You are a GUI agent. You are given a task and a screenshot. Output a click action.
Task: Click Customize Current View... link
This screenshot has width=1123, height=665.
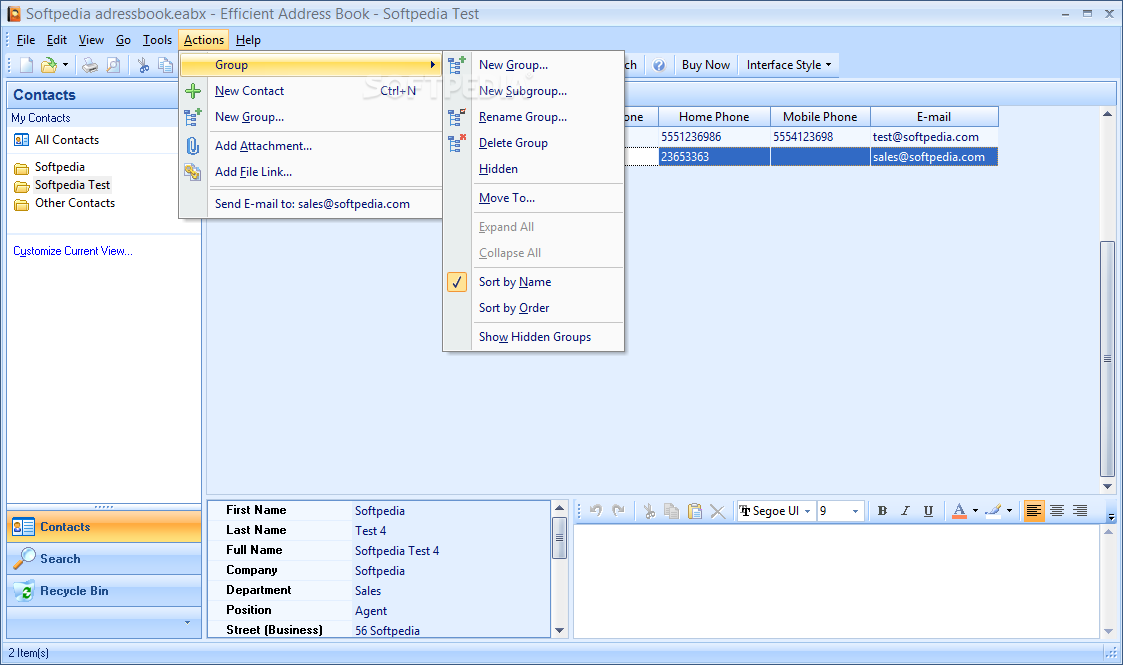coord(72,251)
